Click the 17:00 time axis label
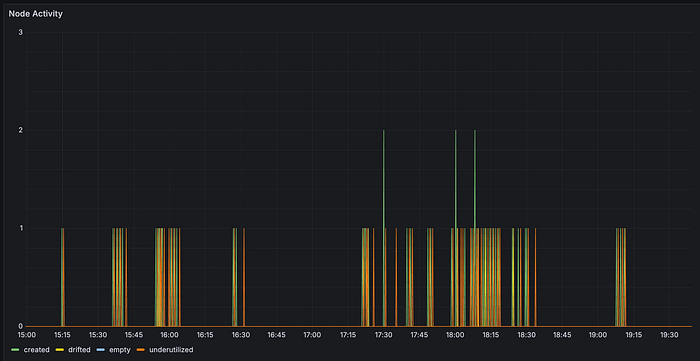Screen dimensions: 700x361 (x=312, y=335)
